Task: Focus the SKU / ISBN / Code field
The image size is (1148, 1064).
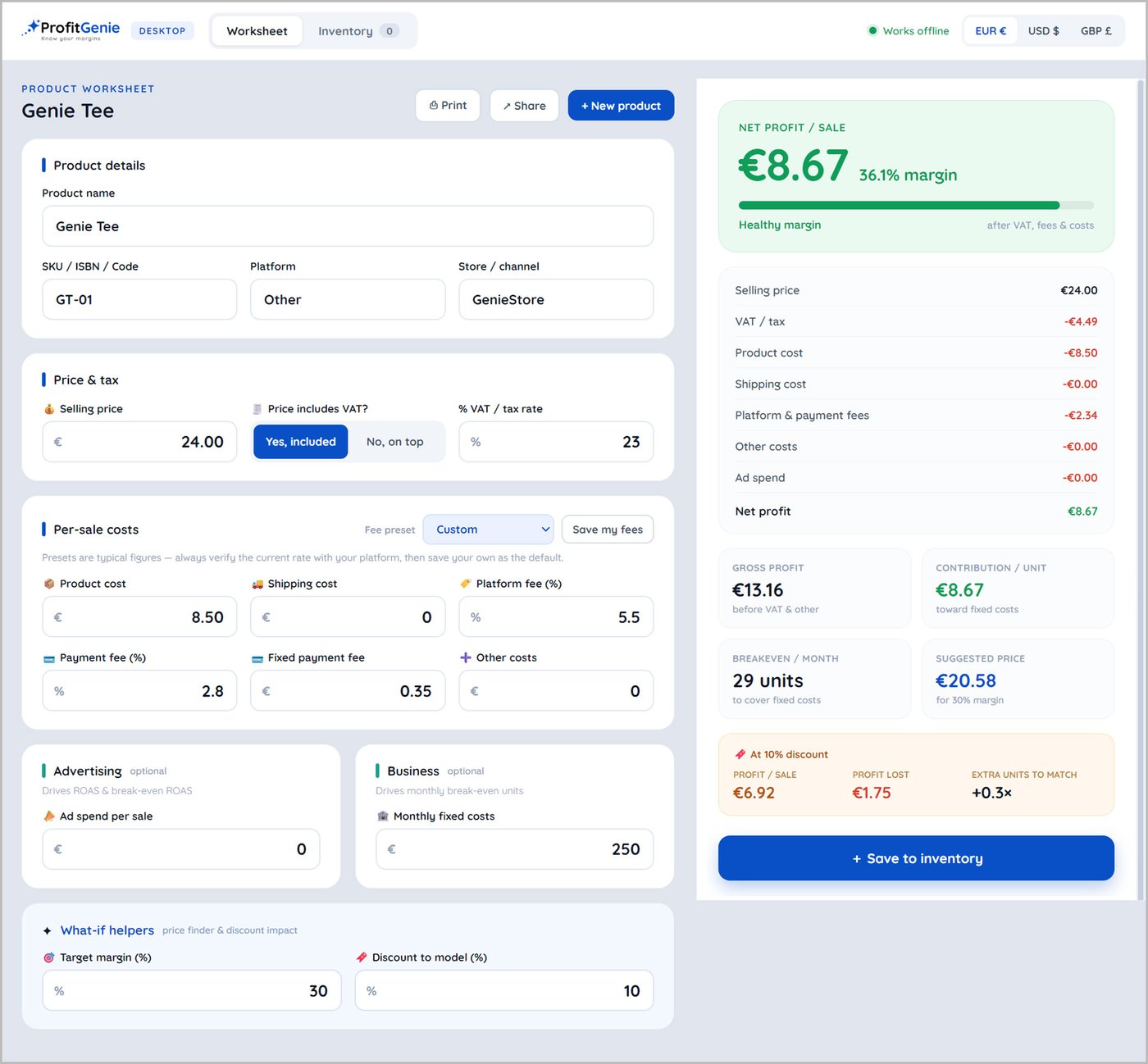Action: coord(139,300)
